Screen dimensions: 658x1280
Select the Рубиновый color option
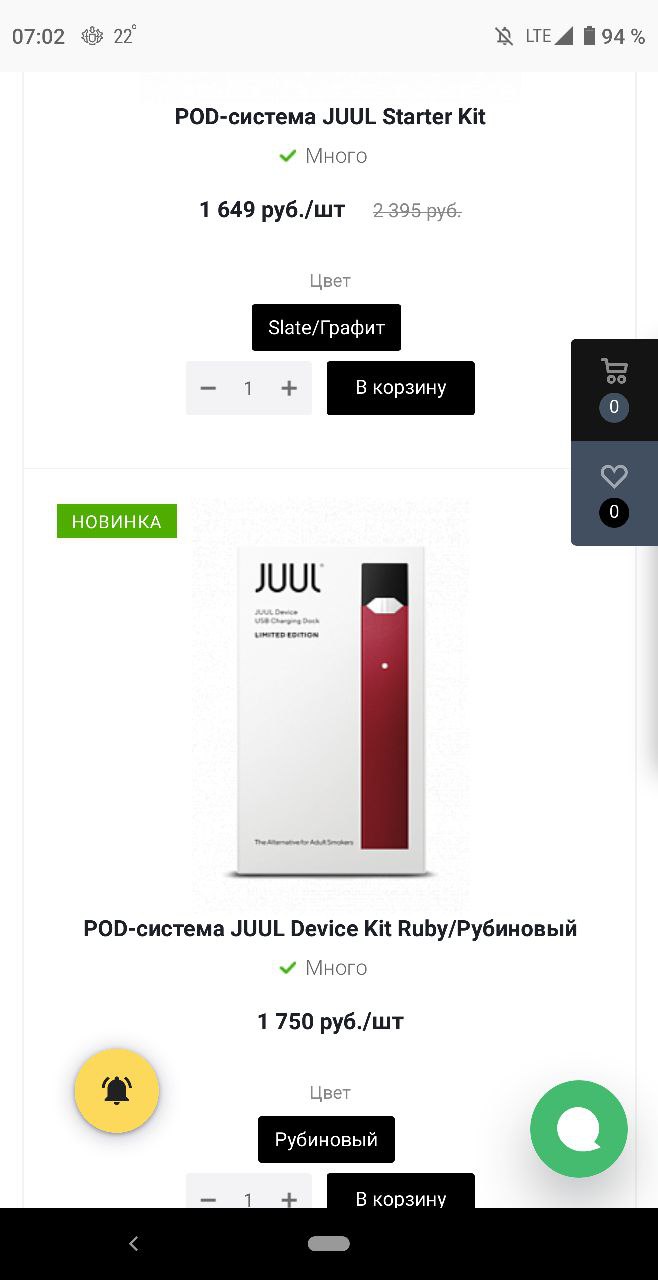pos(326,1139)
